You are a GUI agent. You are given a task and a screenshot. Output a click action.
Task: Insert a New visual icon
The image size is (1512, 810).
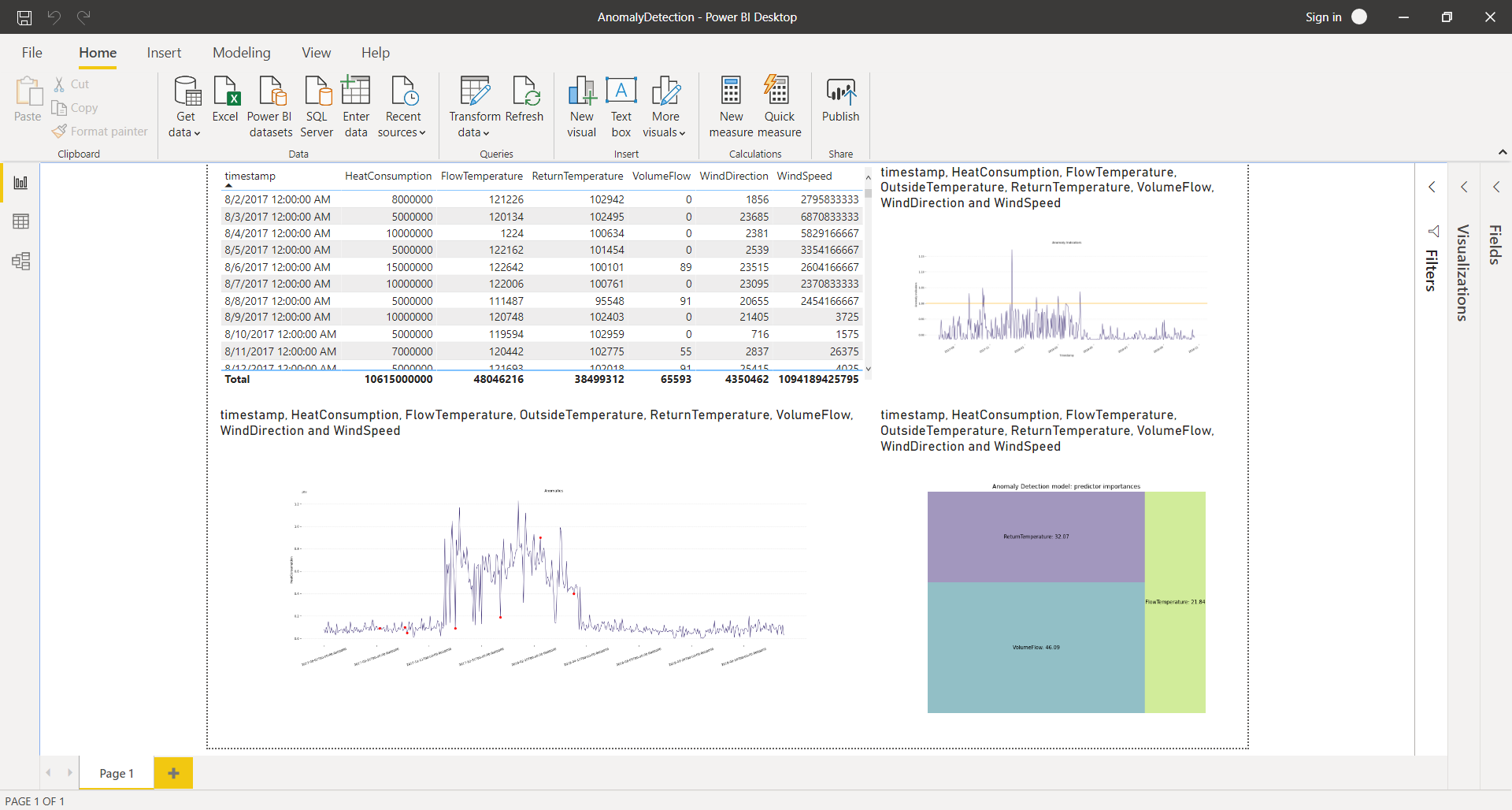582,91
